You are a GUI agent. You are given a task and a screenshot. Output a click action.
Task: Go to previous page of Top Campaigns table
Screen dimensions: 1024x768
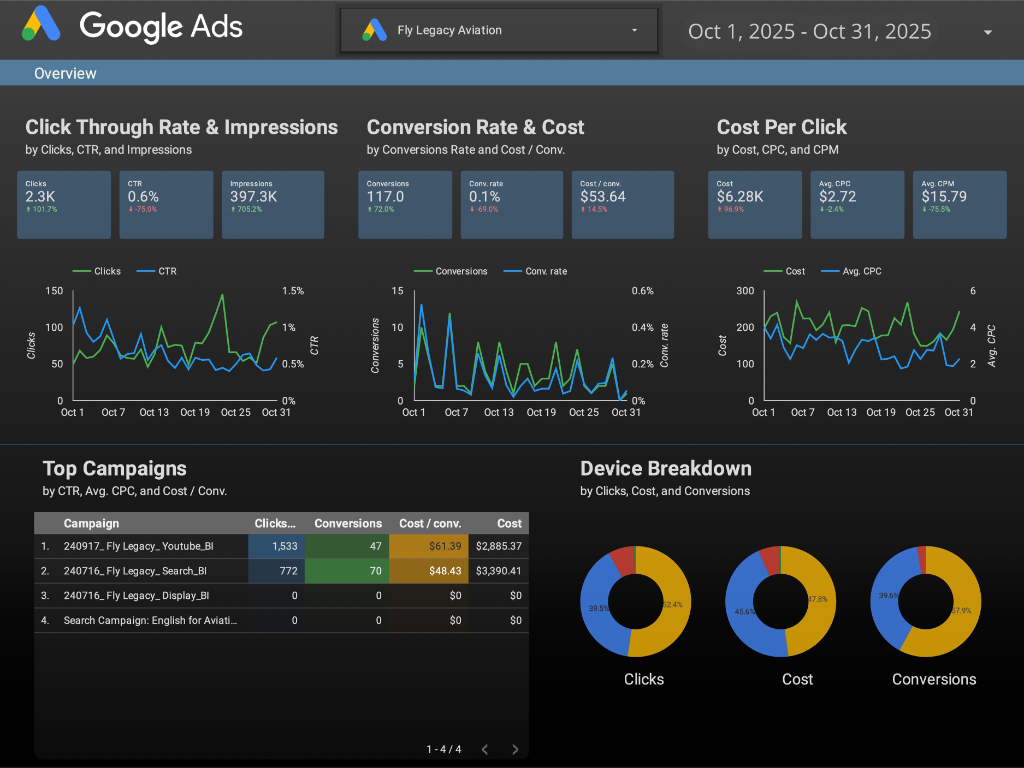tap(485, 749)
